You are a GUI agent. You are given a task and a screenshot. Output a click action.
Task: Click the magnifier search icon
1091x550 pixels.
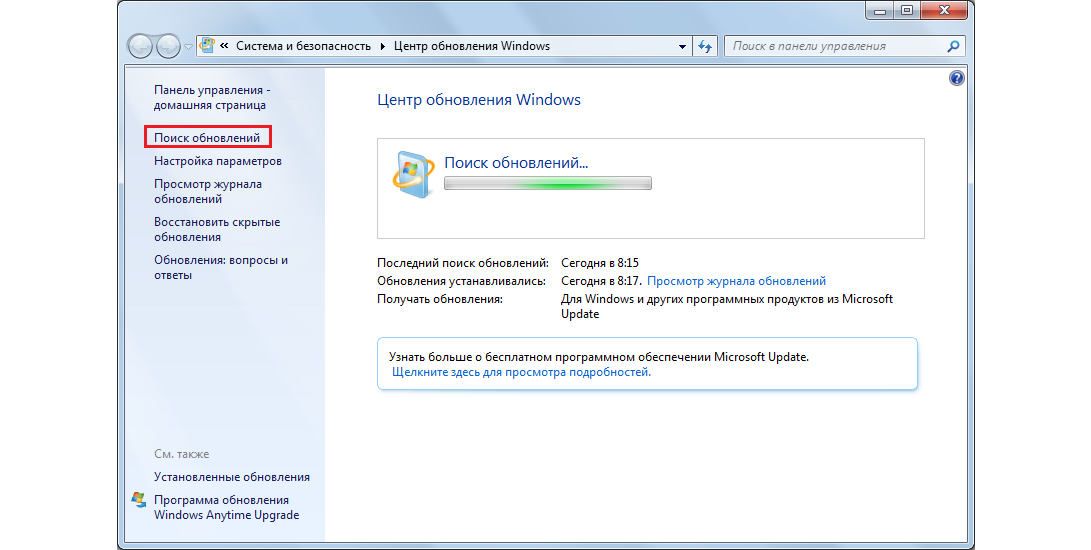pos(954,46)
